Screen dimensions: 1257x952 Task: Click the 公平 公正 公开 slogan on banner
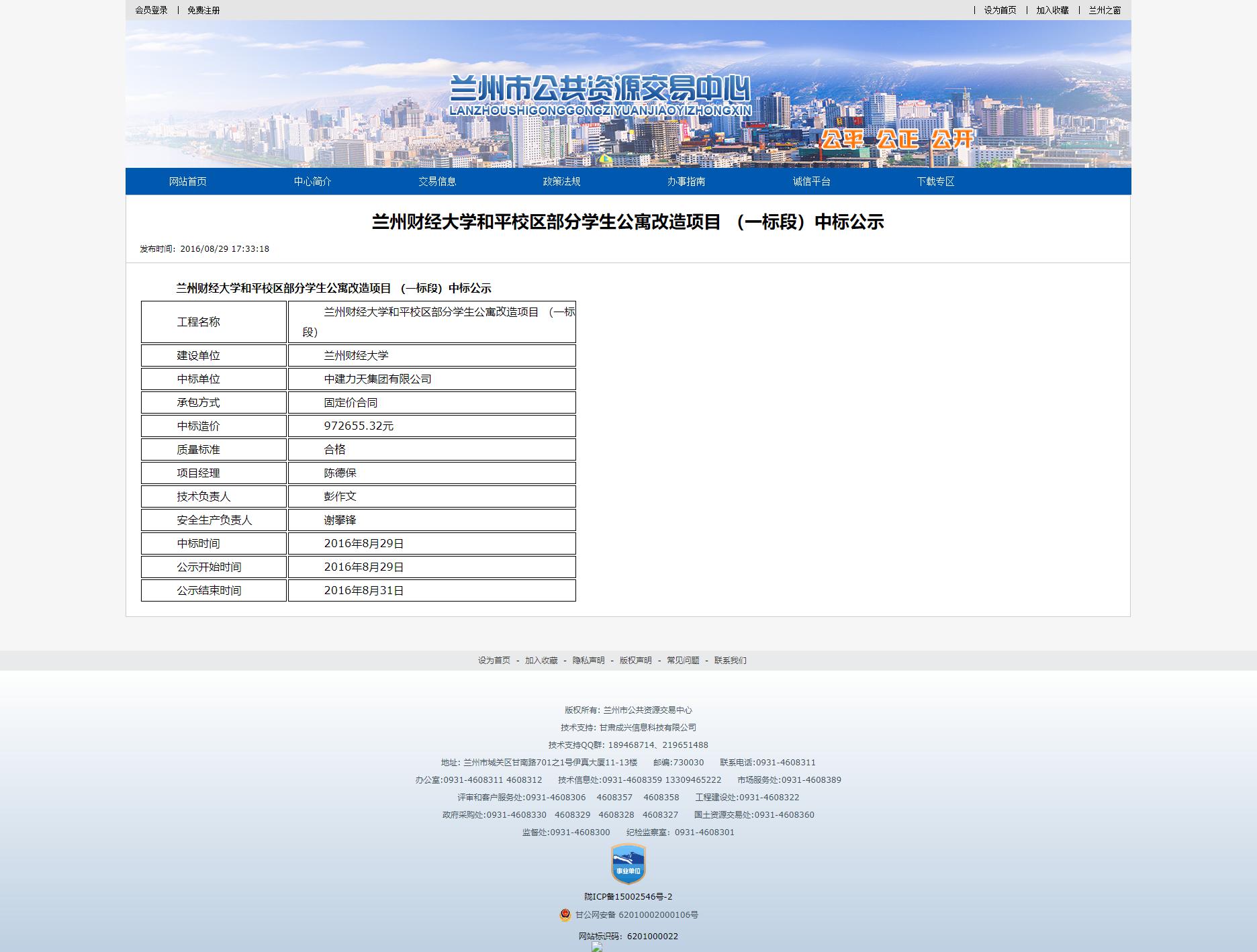point(897,140)
